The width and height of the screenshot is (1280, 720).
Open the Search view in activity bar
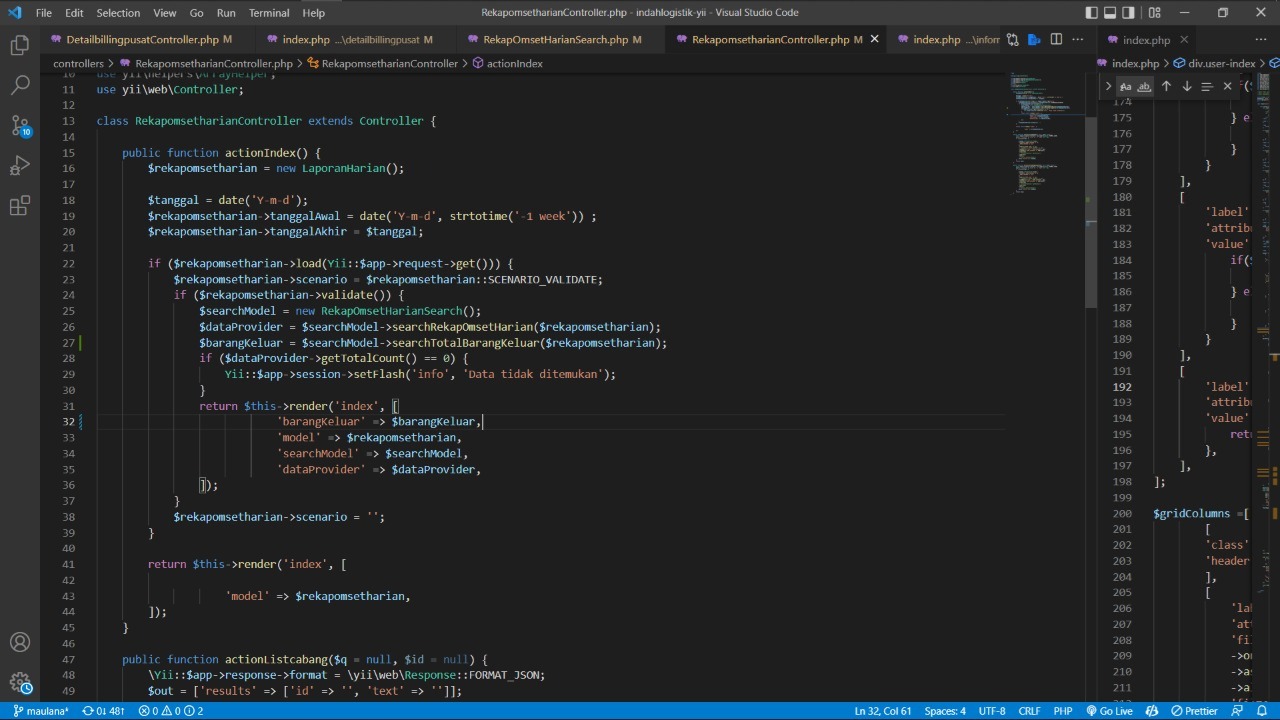coord(20,86)
